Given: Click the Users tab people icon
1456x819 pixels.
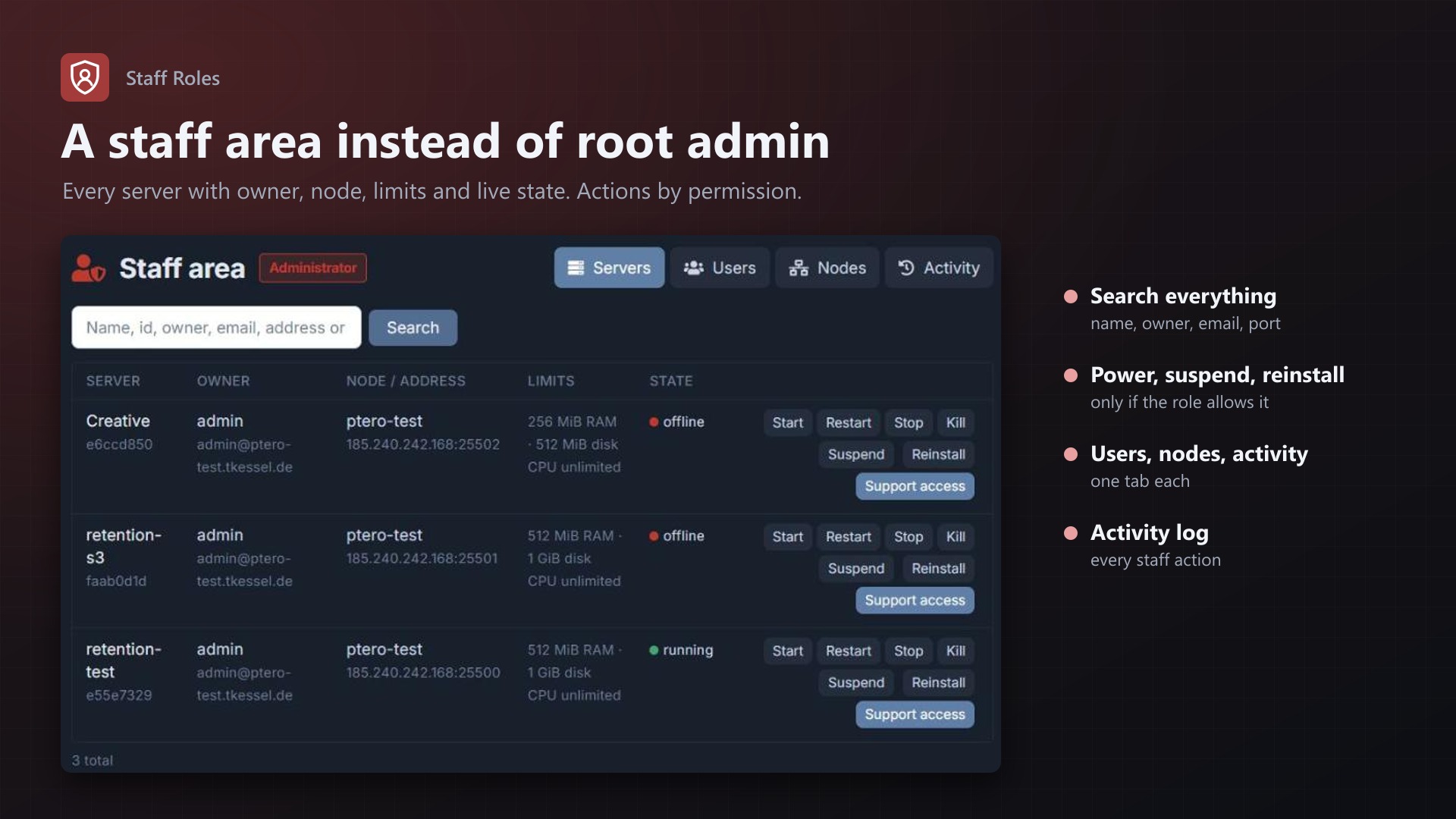Looking at the screenshot, I should click(694, 268).
